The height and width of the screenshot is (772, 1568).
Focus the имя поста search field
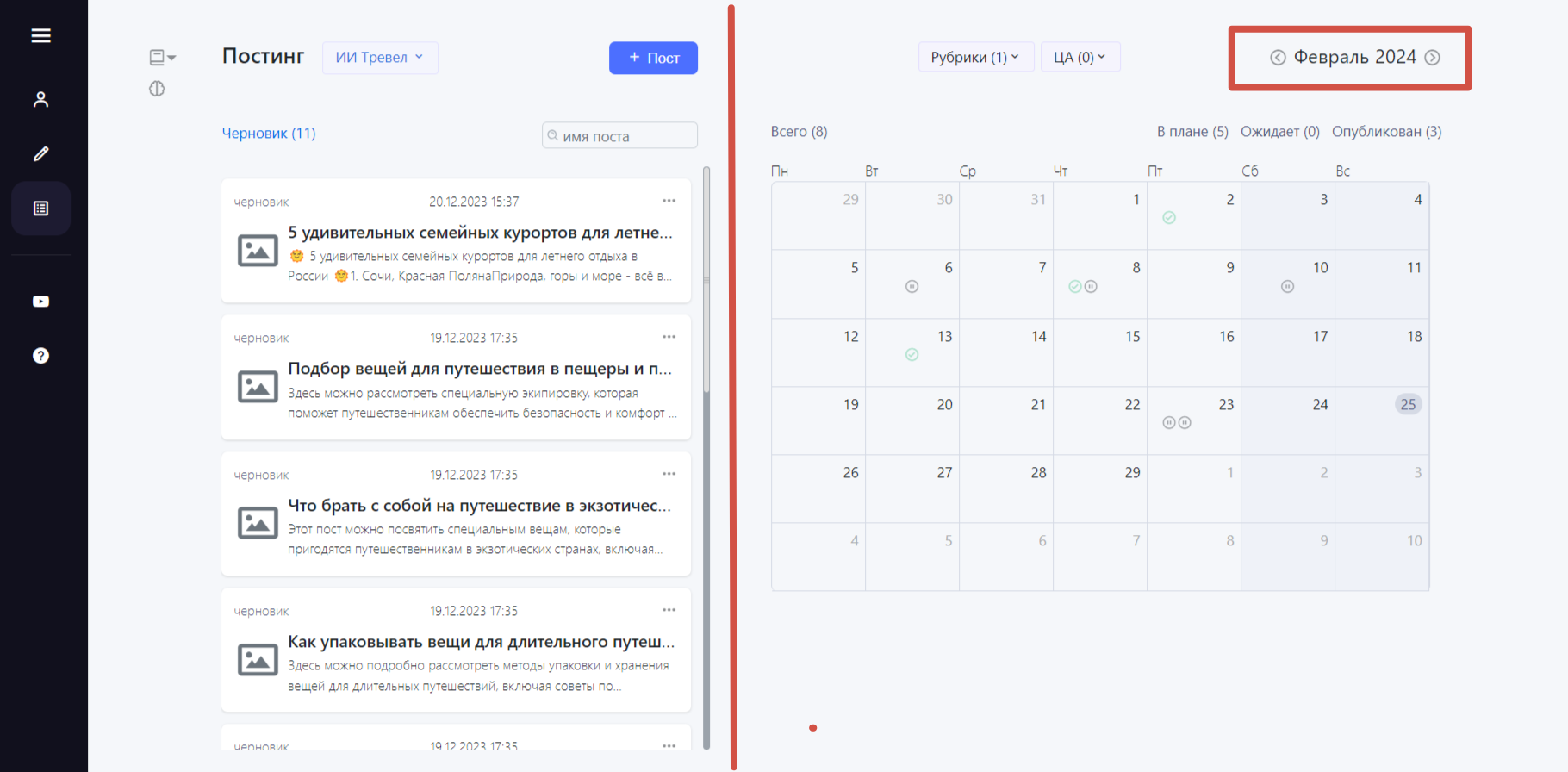tap(619, 135)
